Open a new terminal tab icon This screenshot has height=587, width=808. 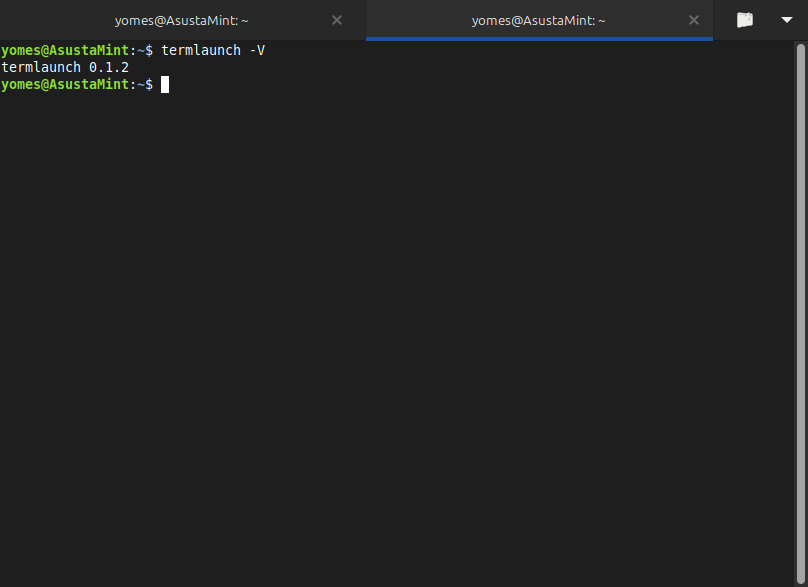(745, 20)
